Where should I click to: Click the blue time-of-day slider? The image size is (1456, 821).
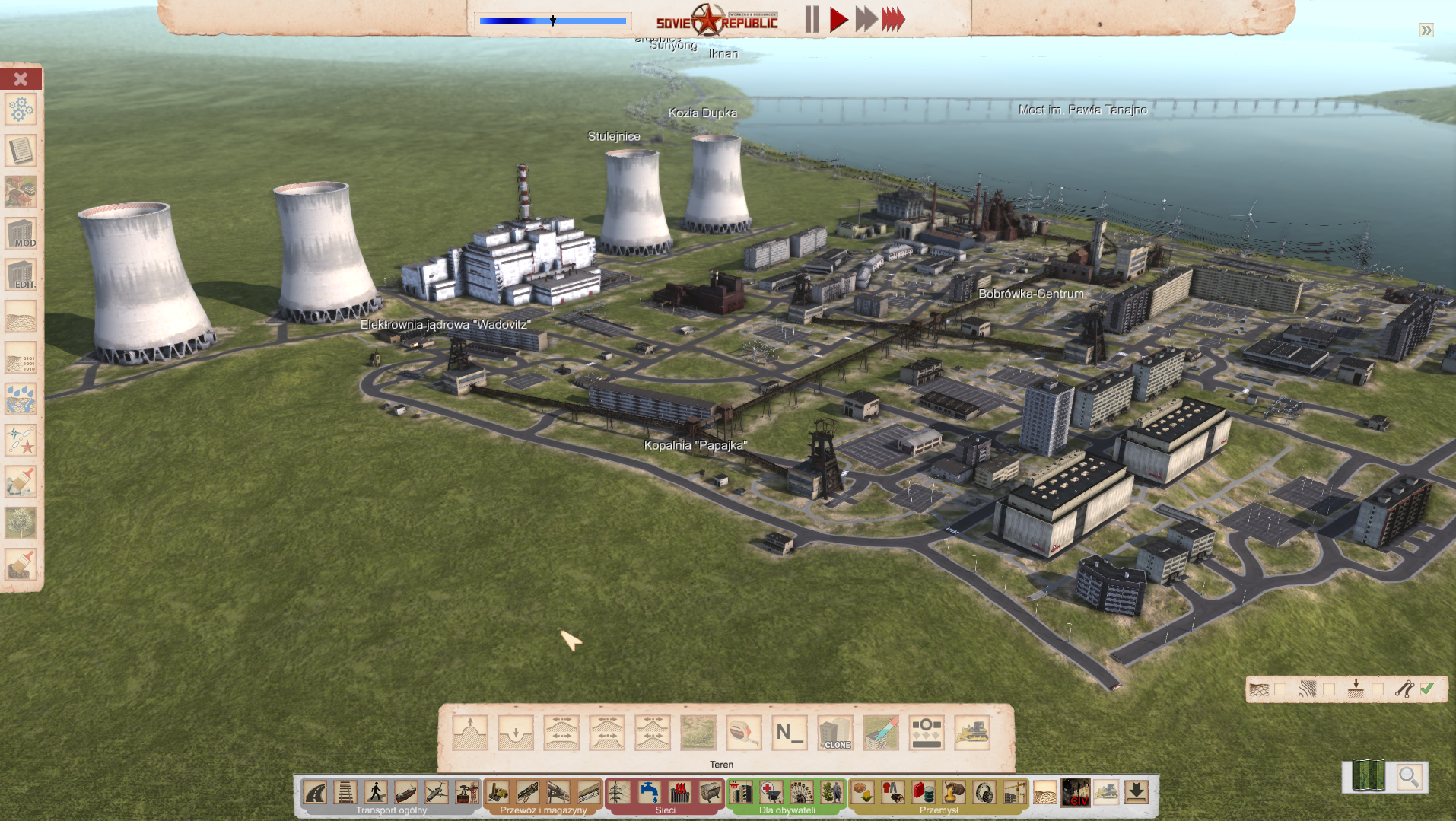(x=552, y=21)
